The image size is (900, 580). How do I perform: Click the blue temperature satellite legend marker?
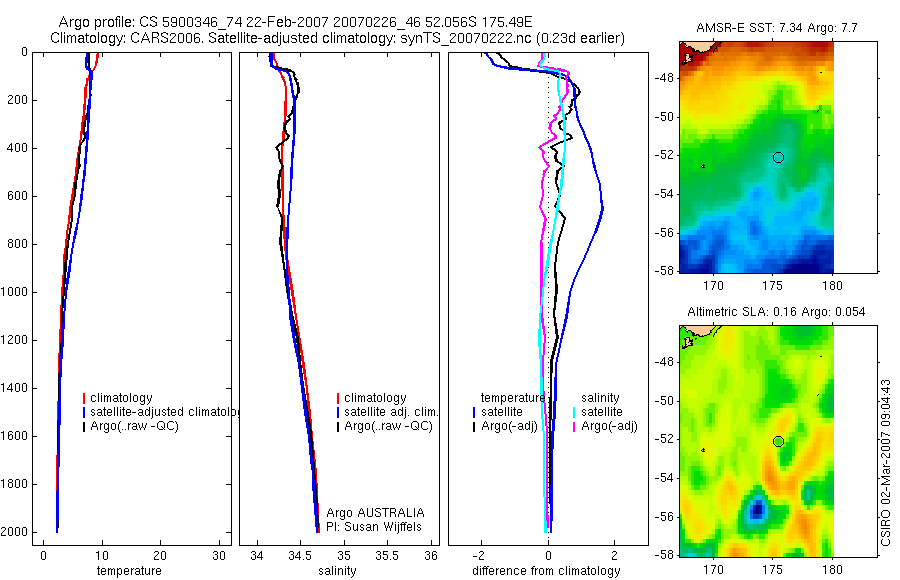474,412
